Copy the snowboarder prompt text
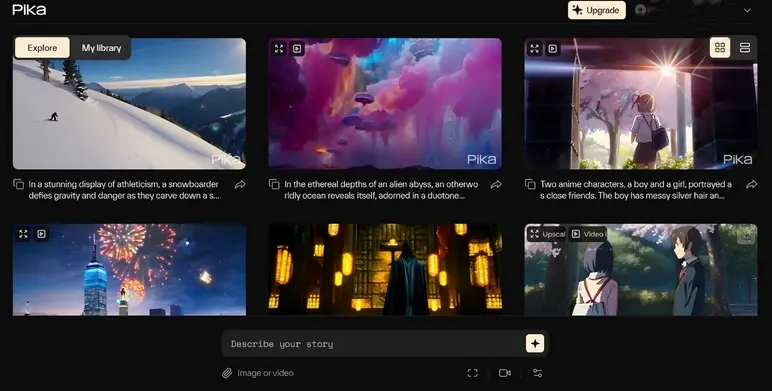The width and height of the screenshot is (772, 391). pyautogui.click(x=19, y=184)
